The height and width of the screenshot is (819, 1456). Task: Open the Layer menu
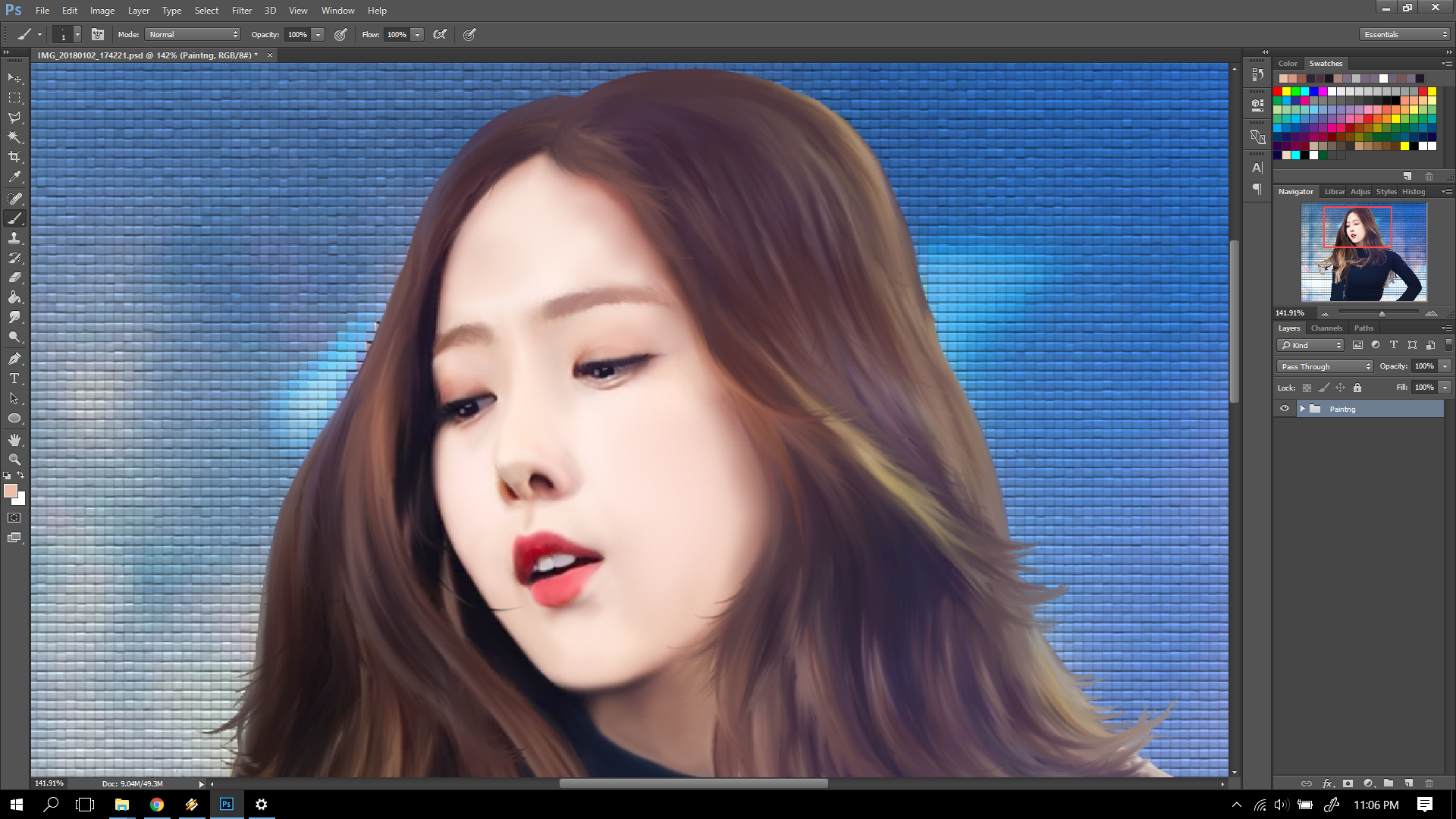(139, 11)
